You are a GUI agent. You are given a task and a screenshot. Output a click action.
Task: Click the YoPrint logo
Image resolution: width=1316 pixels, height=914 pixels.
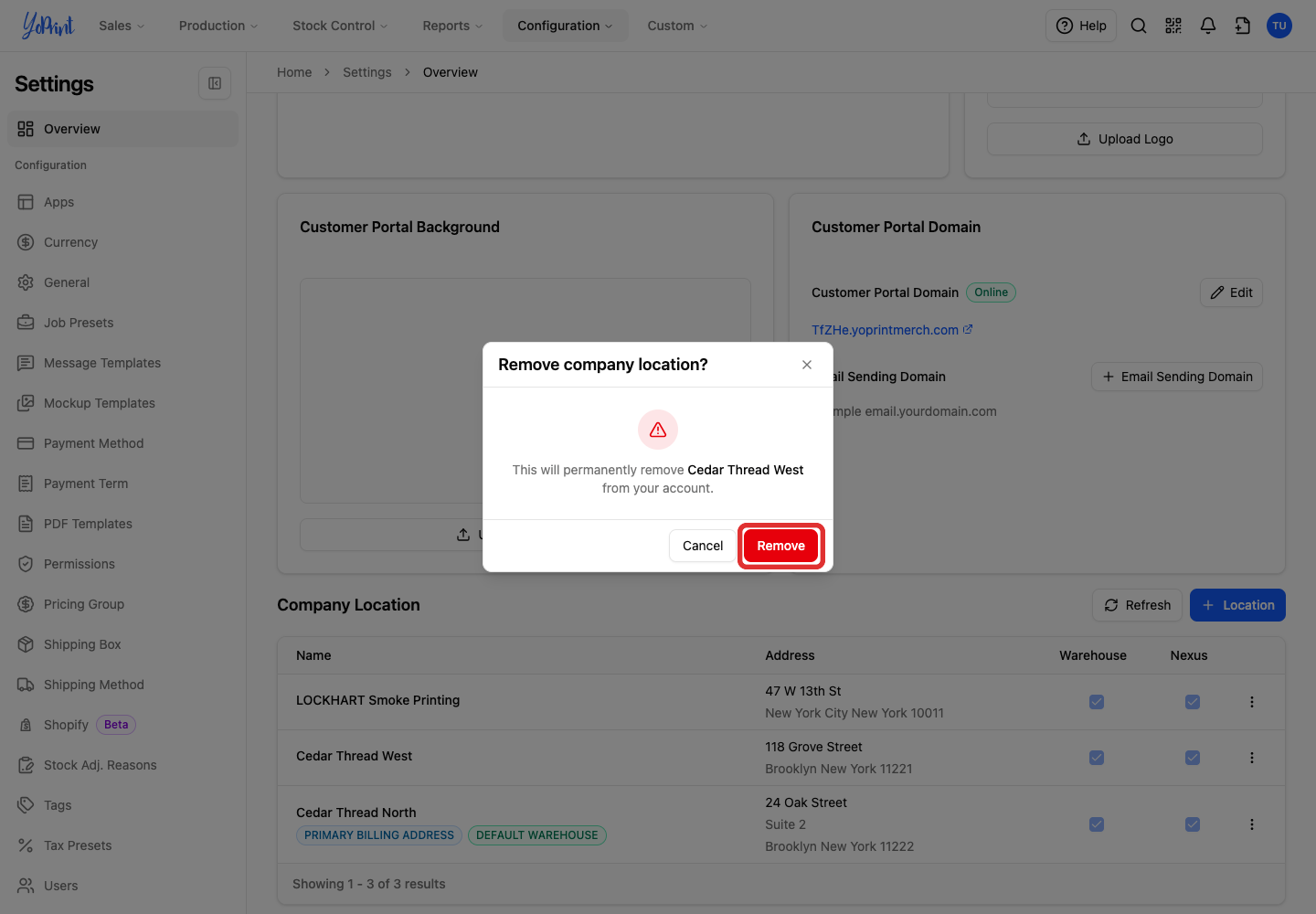click(48, 26)
